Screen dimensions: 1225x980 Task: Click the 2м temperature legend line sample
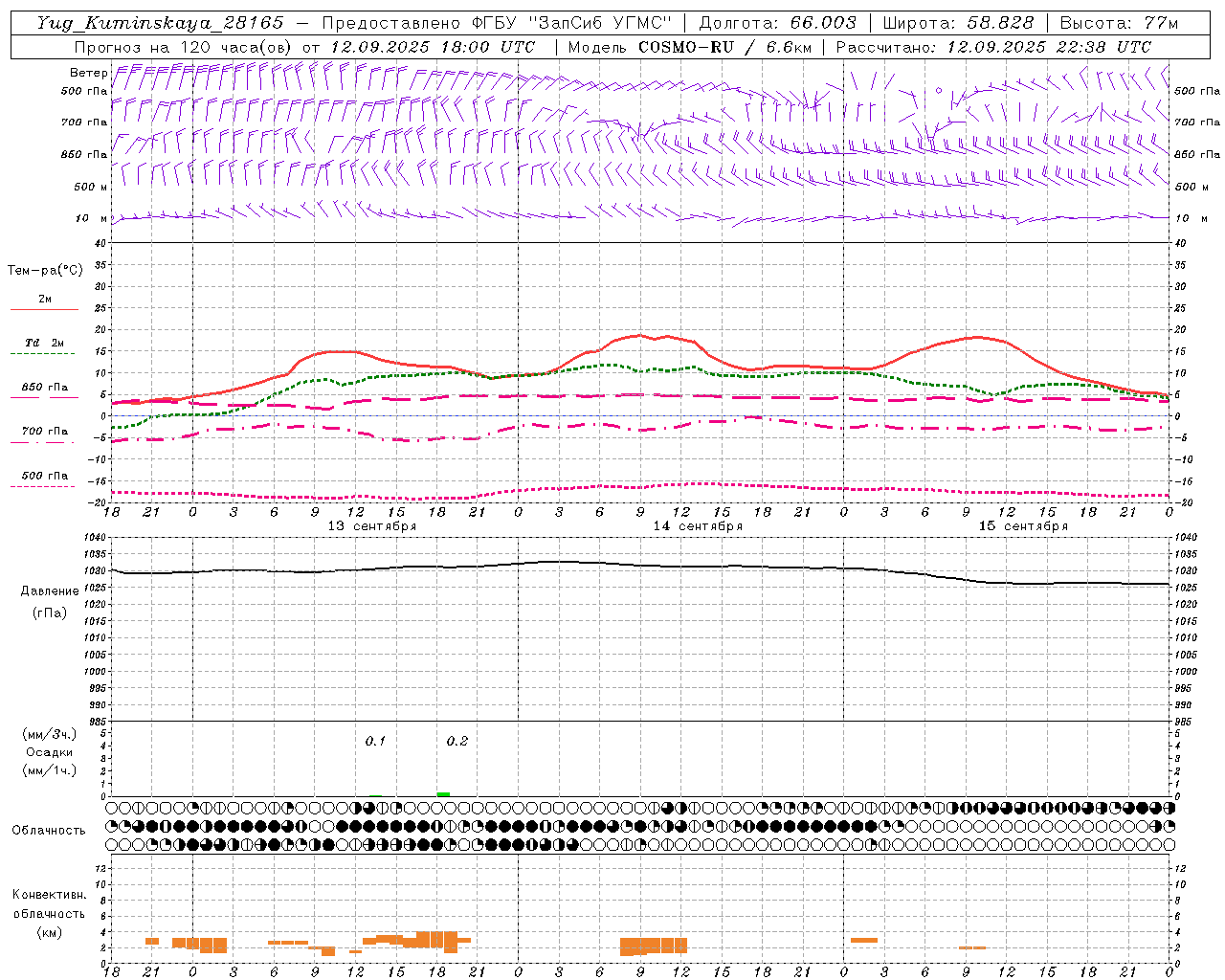coord(44,309)
